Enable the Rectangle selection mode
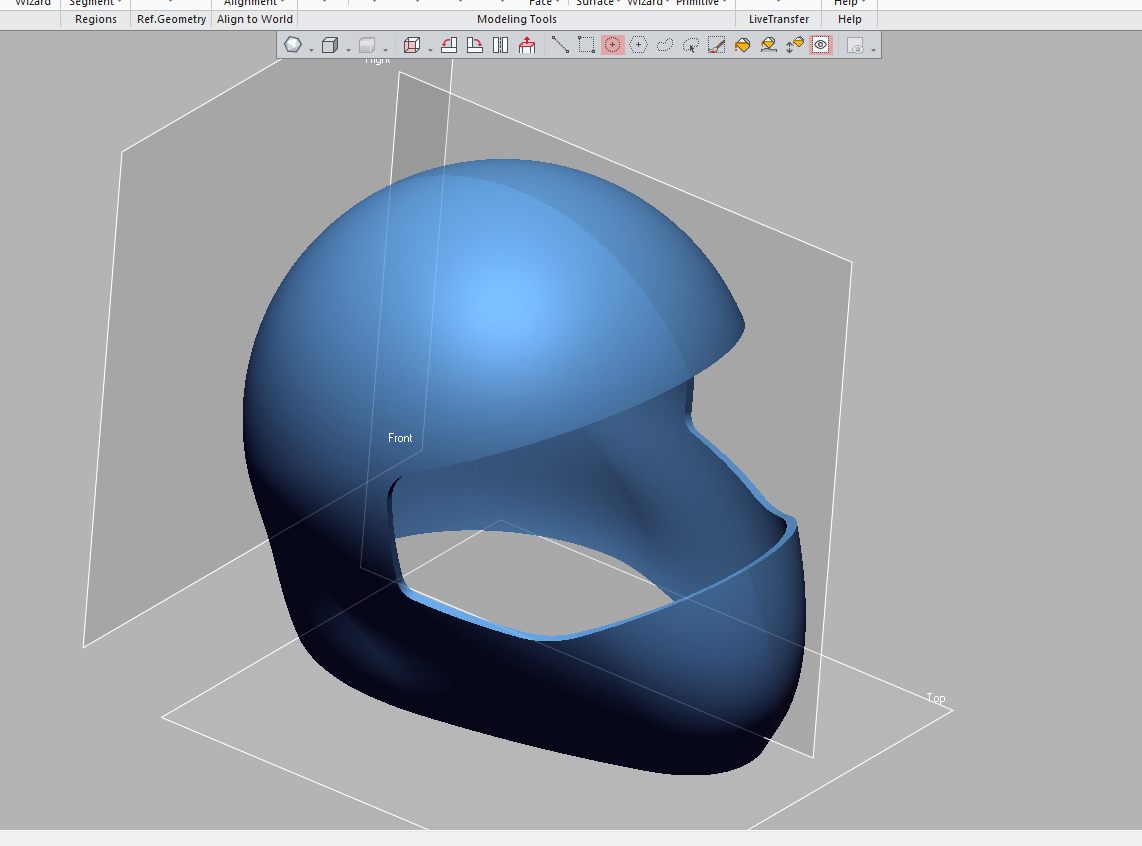This screenshot has width=1142, height=846. pos(586,45)
